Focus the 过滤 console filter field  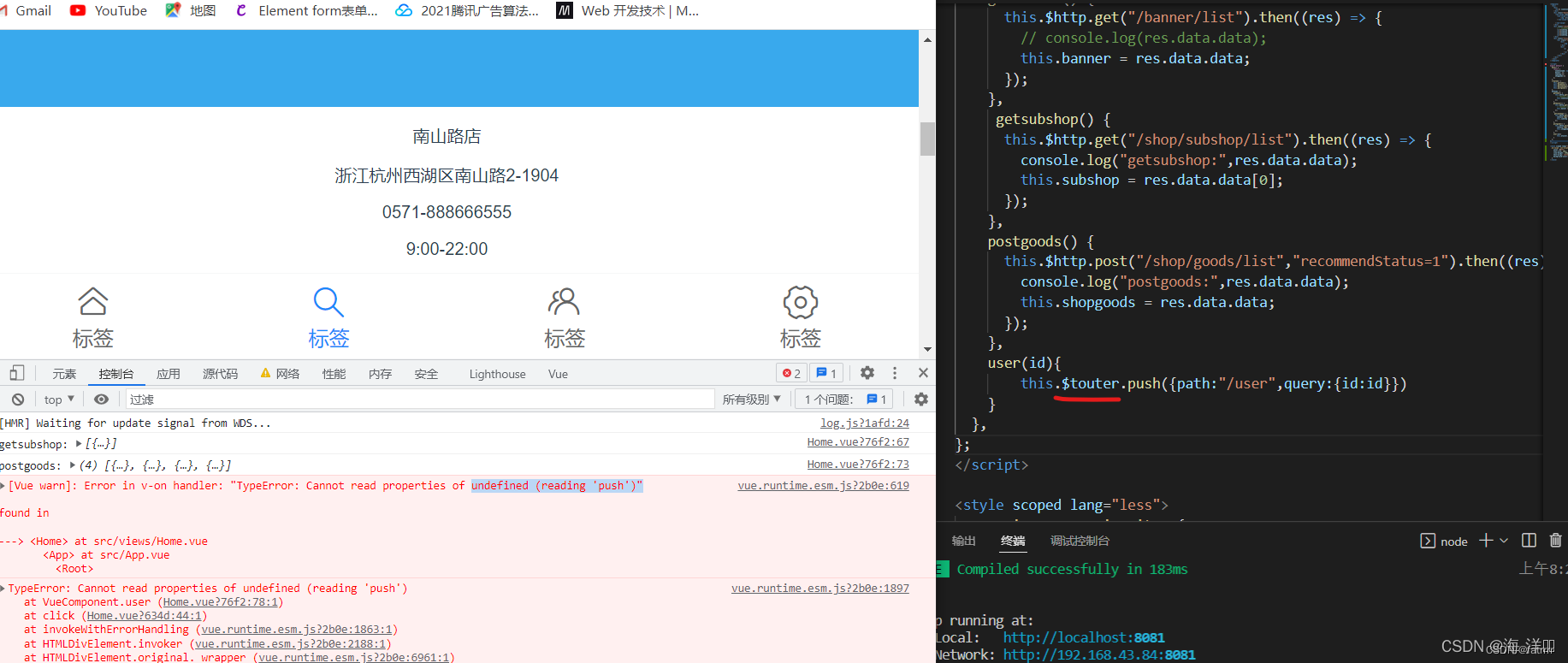(420, 400)
